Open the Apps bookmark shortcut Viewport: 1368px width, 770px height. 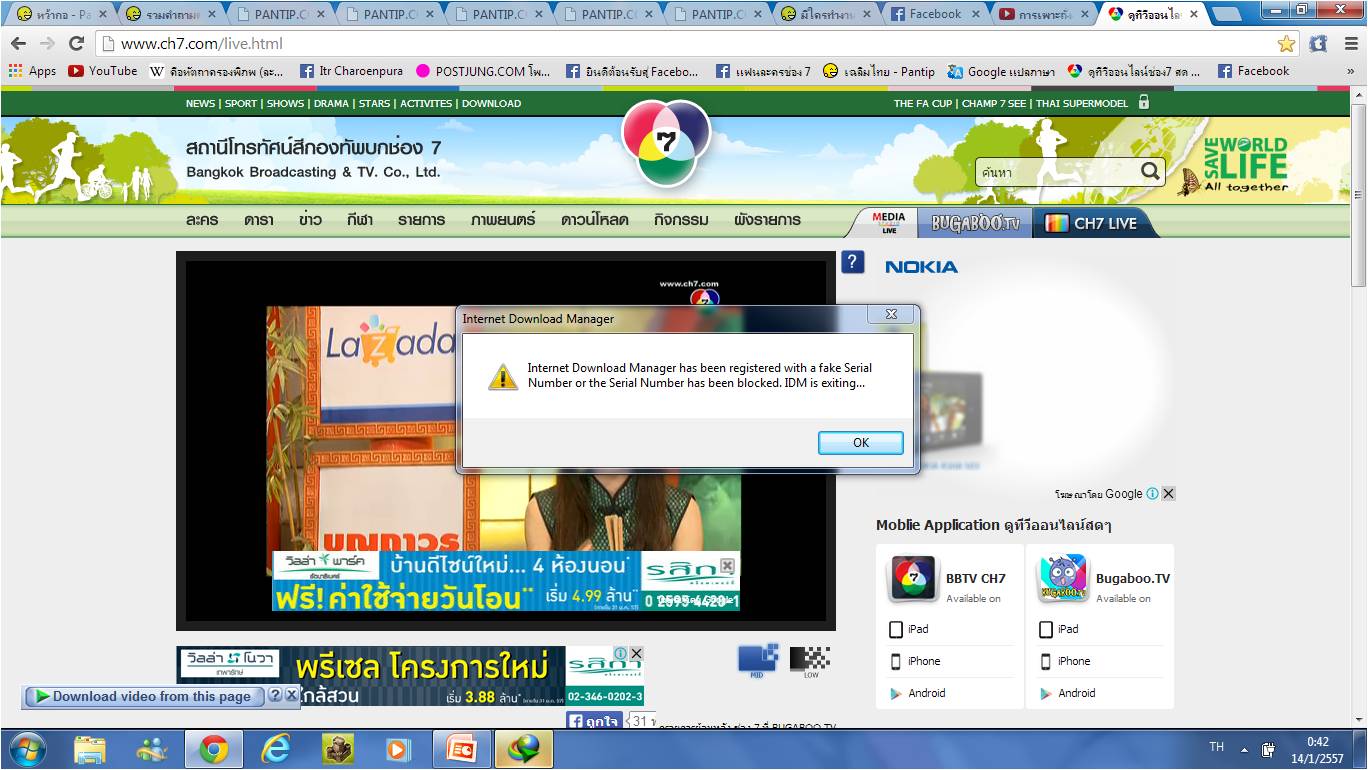[32, 71]
